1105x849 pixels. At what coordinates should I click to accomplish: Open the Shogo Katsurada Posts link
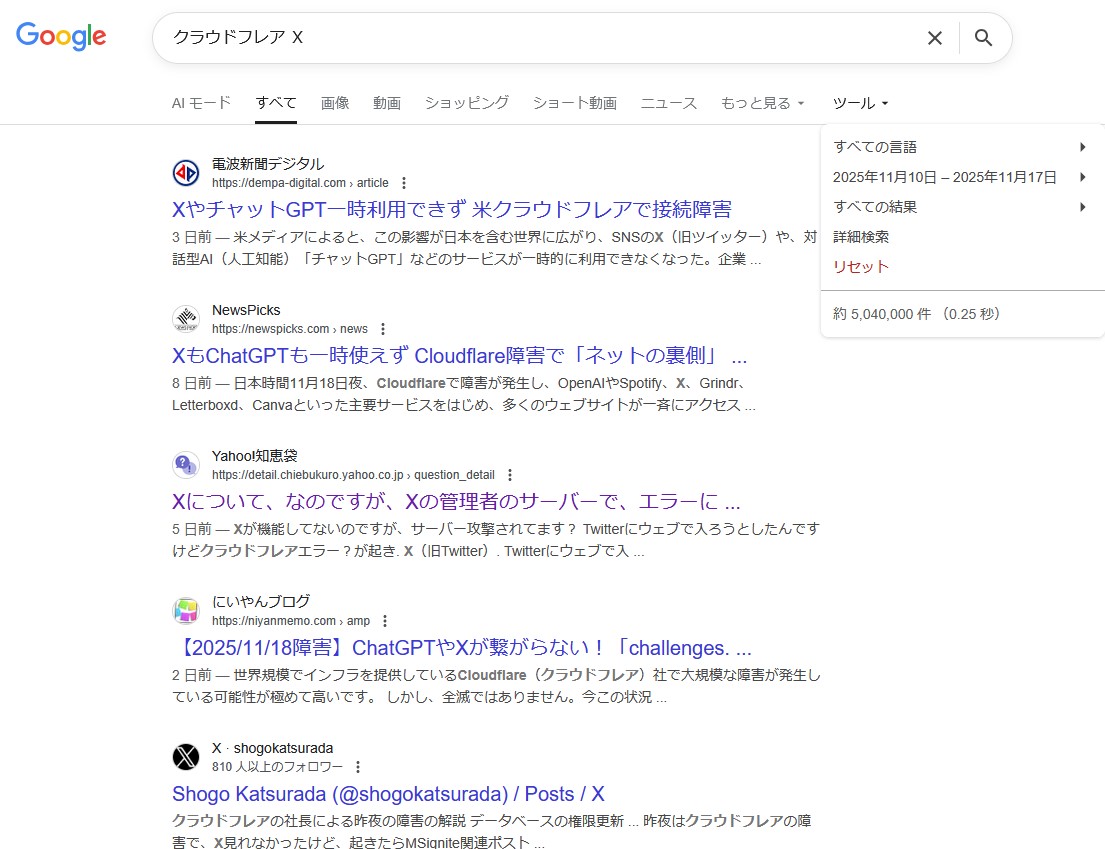(388, 794)
